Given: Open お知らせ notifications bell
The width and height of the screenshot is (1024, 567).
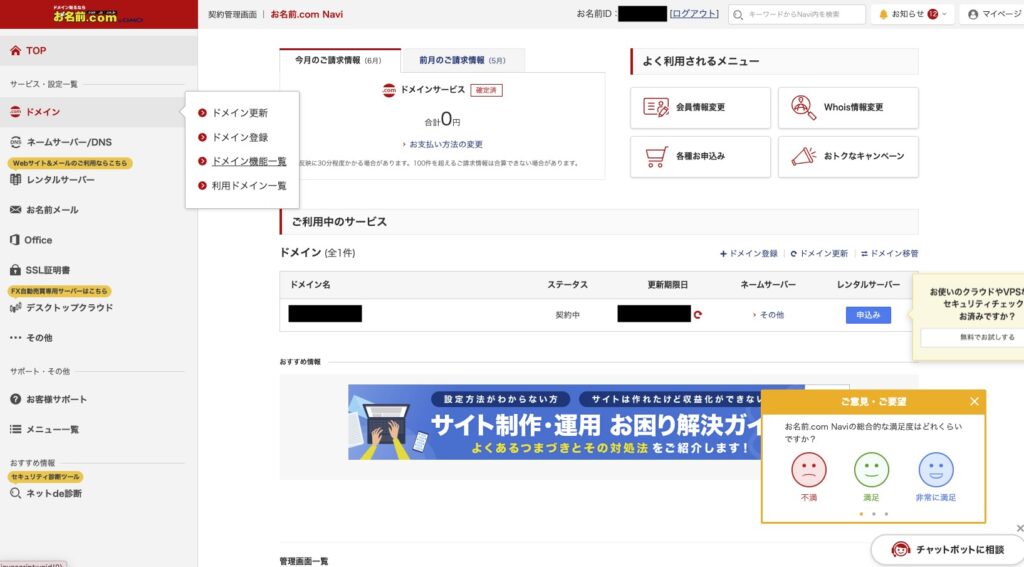Looking at the screenshot, I should pos(884,14).
